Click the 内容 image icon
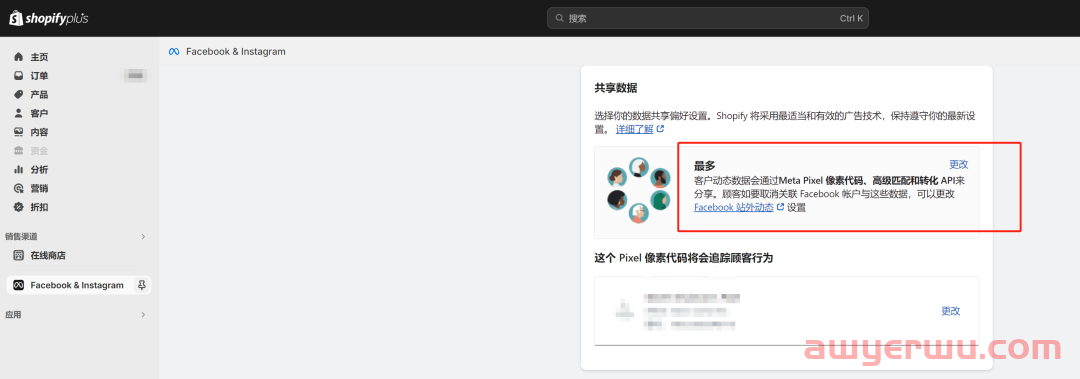The height and width of the screenshot is (379, 1080). pos(19,132)
